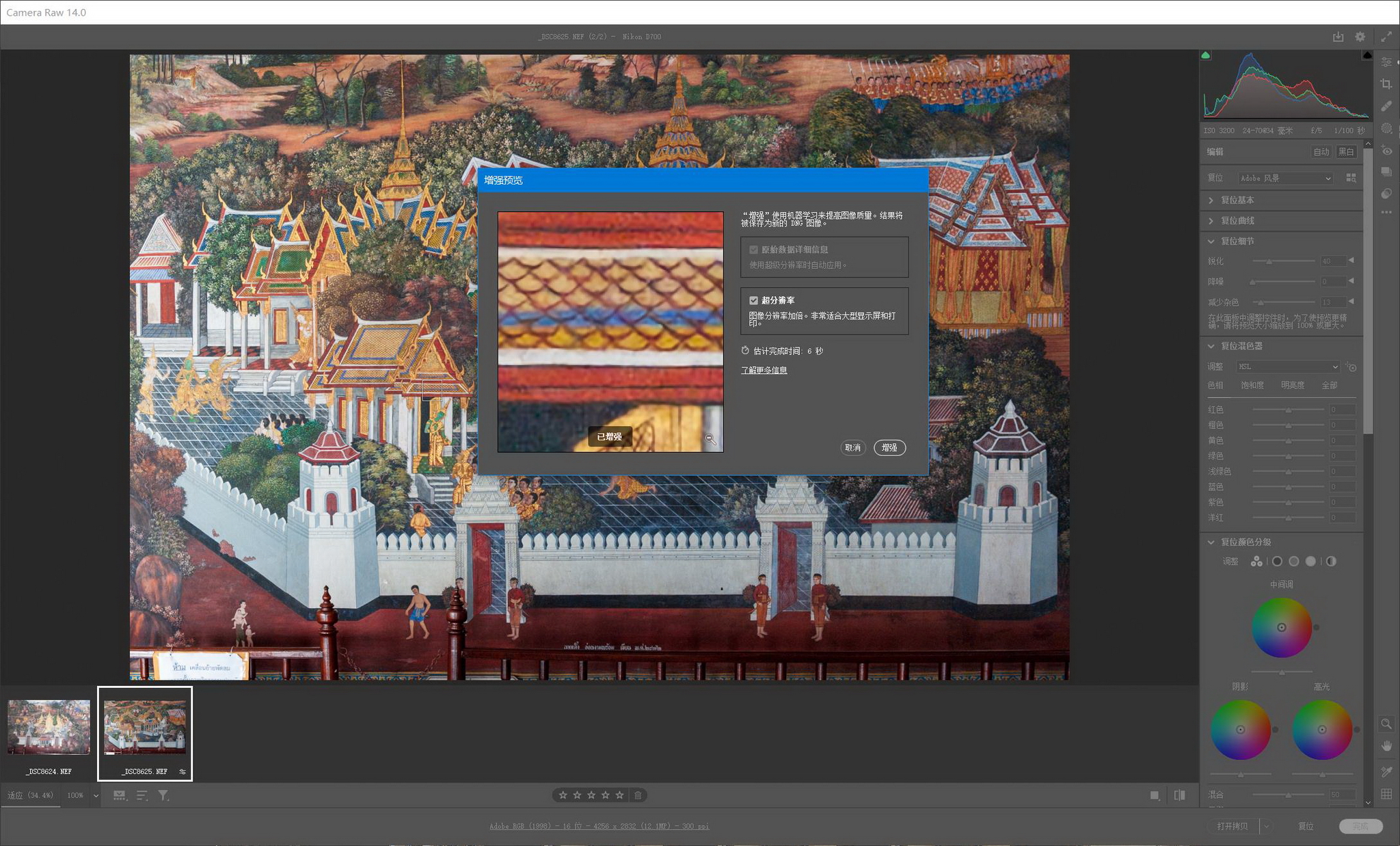The image size is (1400, 846).
Task: Open Camera Raw preferences gear
Action: click(x=1360, y=37)
